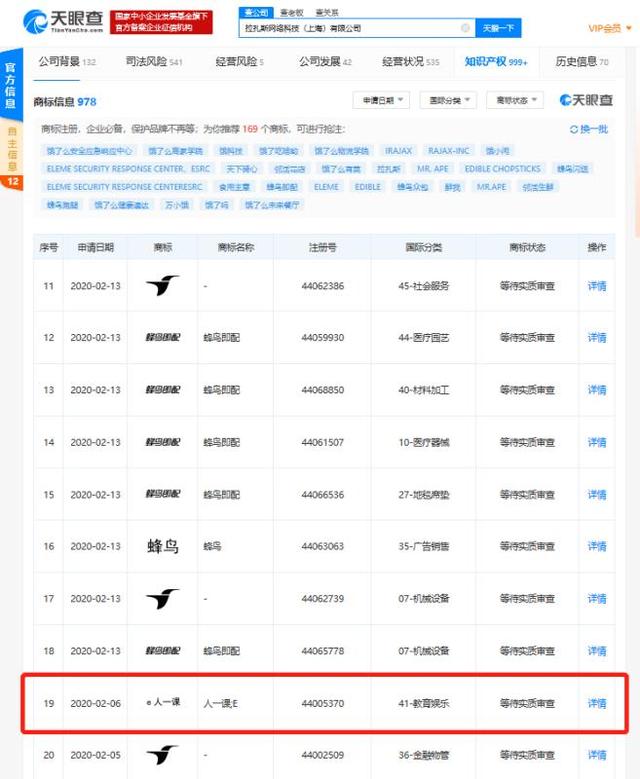Screen dimensions: 640x779
Task: Click the 天下暖心 suggested tag
Action: click(x=242, y=169)
